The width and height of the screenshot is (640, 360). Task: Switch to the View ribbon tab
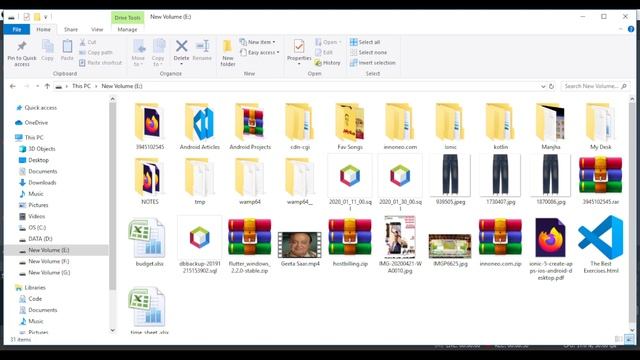[x=97, y=29]
